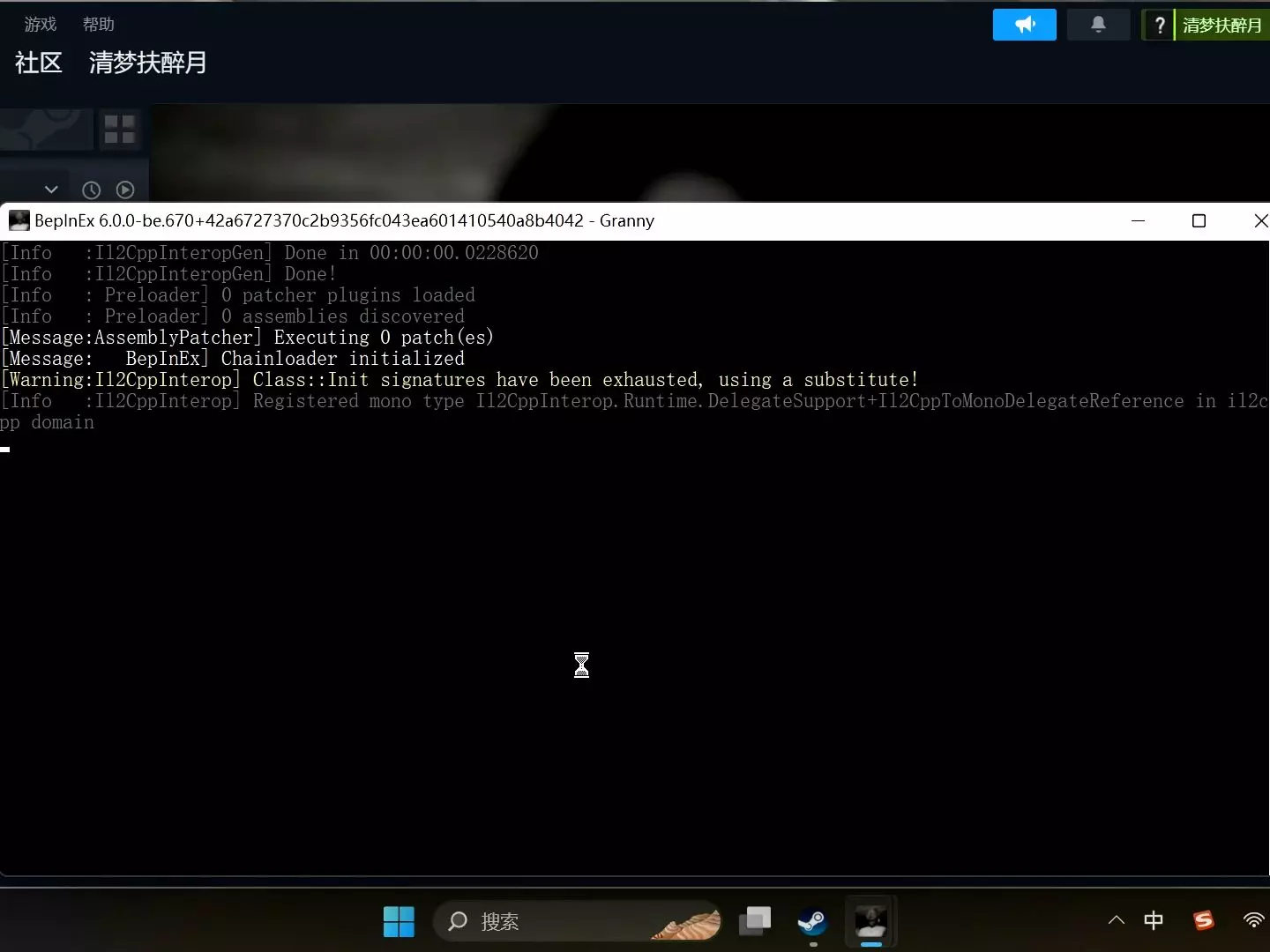Switch Steam library to grid view icon
This screenshot has width=1270, height=952.
(x=119, y=129)
